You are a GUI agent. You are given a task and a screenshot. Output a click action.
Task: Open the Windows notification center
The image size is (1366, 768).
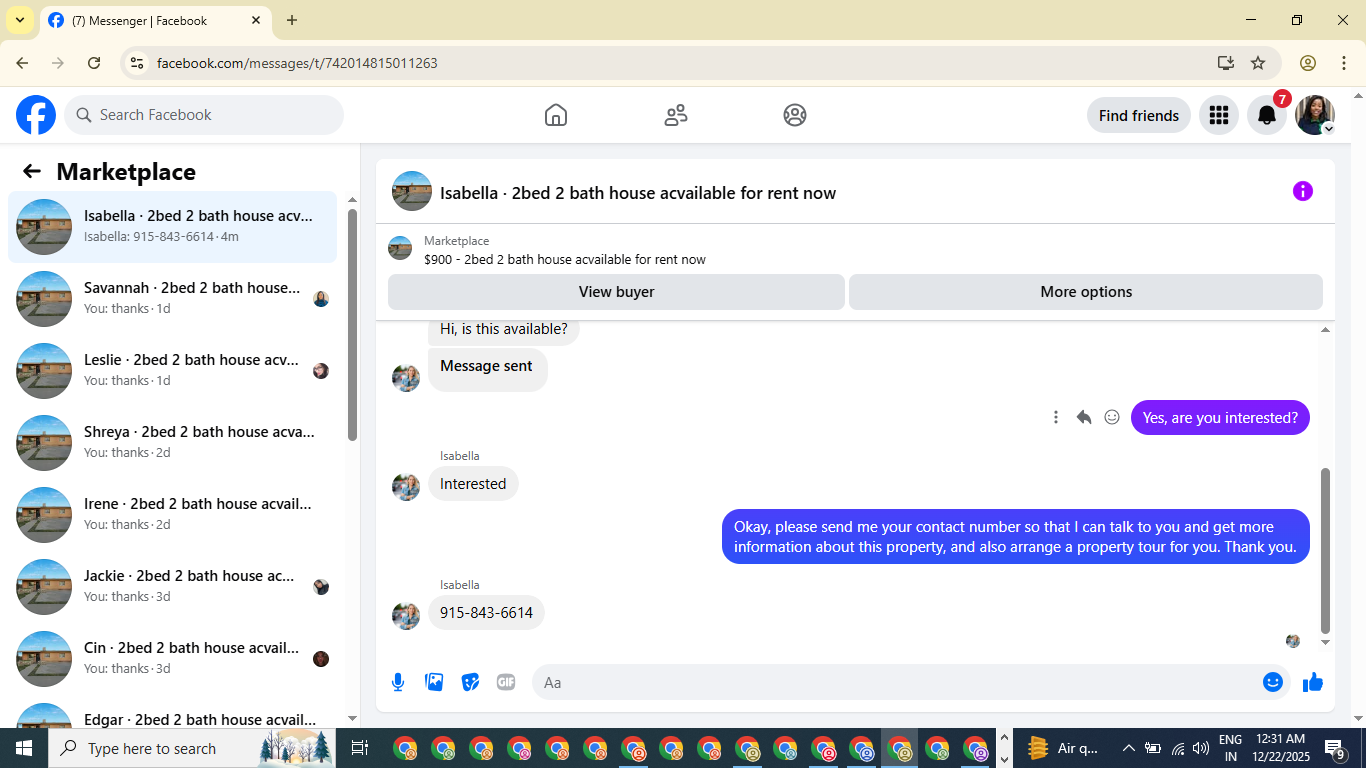pyautogui.click(x=1335, y=748)
